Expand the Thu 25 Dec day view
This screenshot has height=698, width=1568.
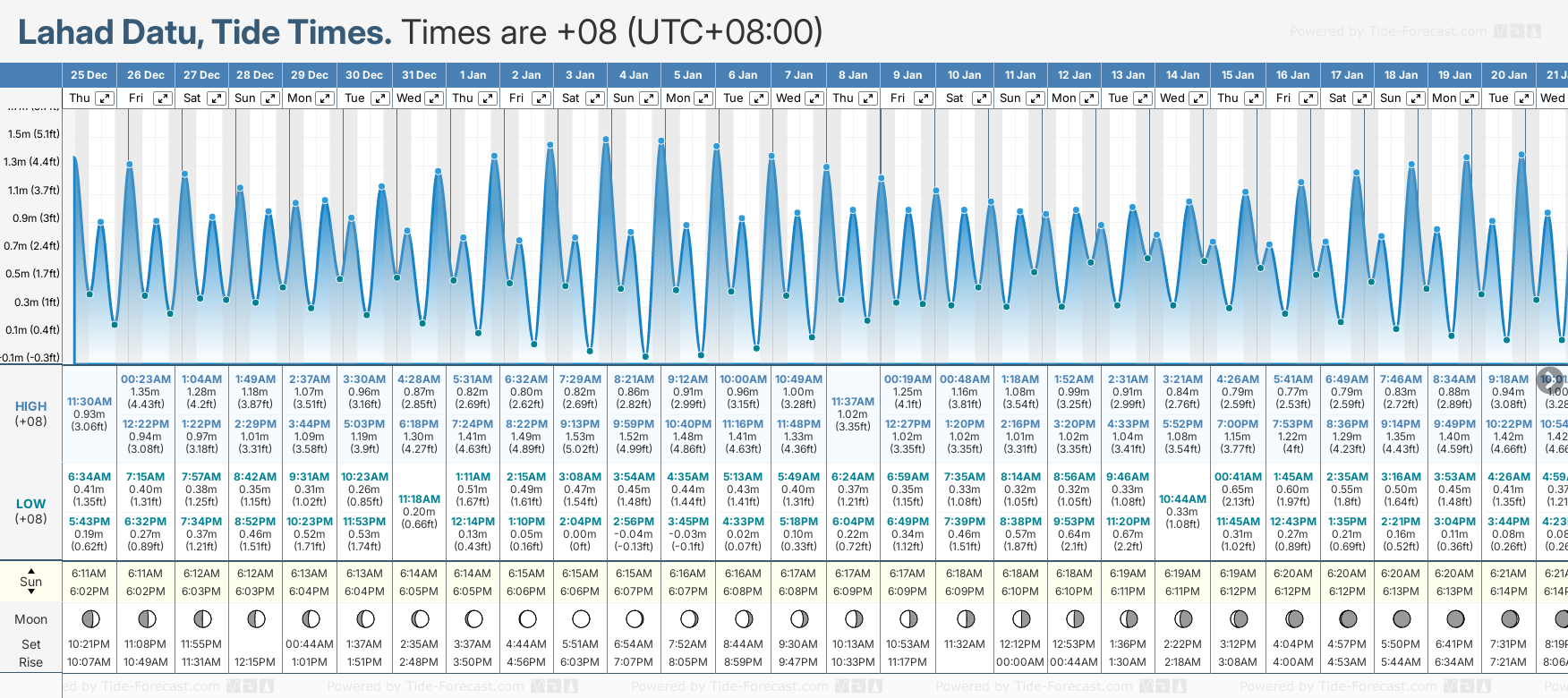pyautogui.click(x=105, y=98)
